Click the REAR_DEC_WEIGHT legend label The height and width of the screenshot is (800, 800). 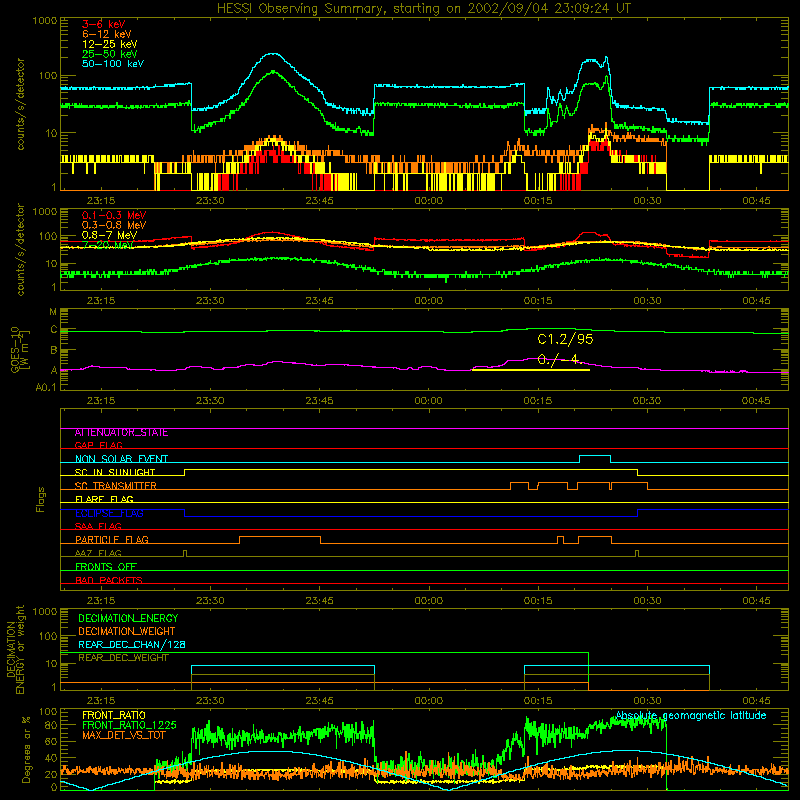pyautogui.click(x=123, y=658)
